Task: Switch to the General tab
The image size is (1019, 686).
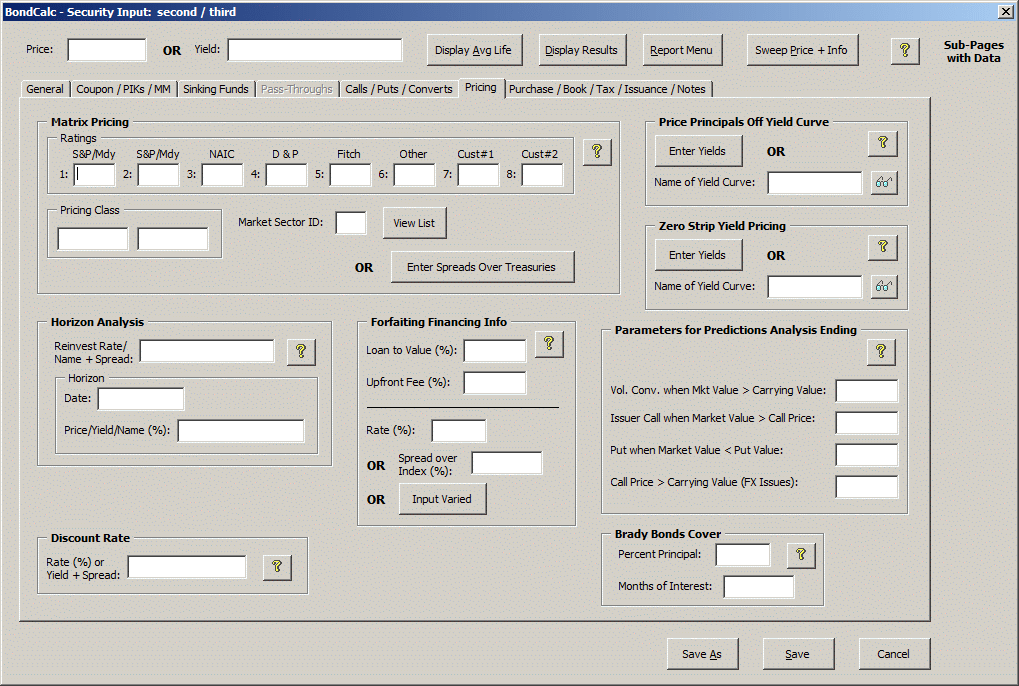Action: [x=45, y=89]
